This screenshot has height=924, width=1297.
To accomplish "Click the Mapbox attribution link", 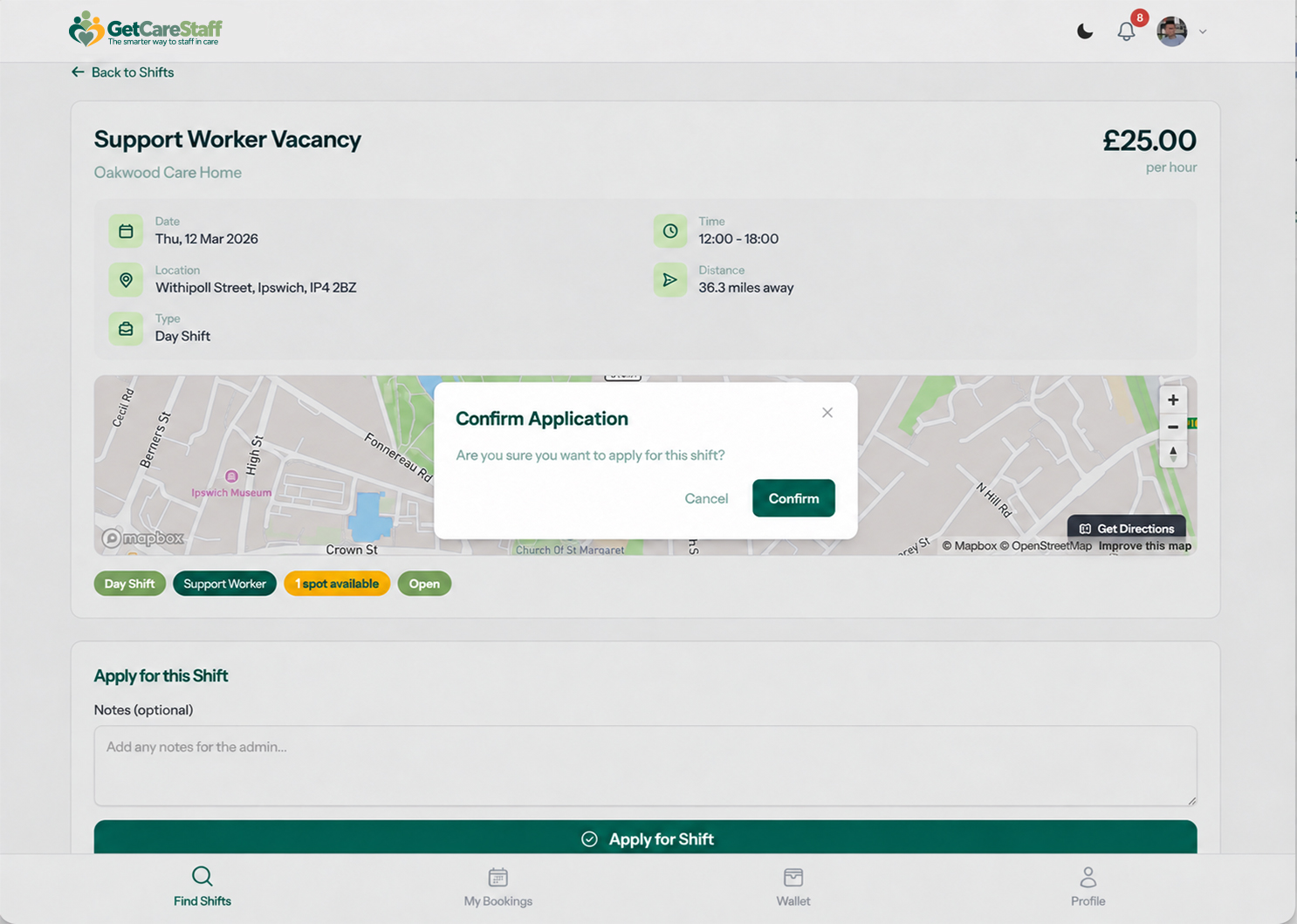I will coord(970,546).
